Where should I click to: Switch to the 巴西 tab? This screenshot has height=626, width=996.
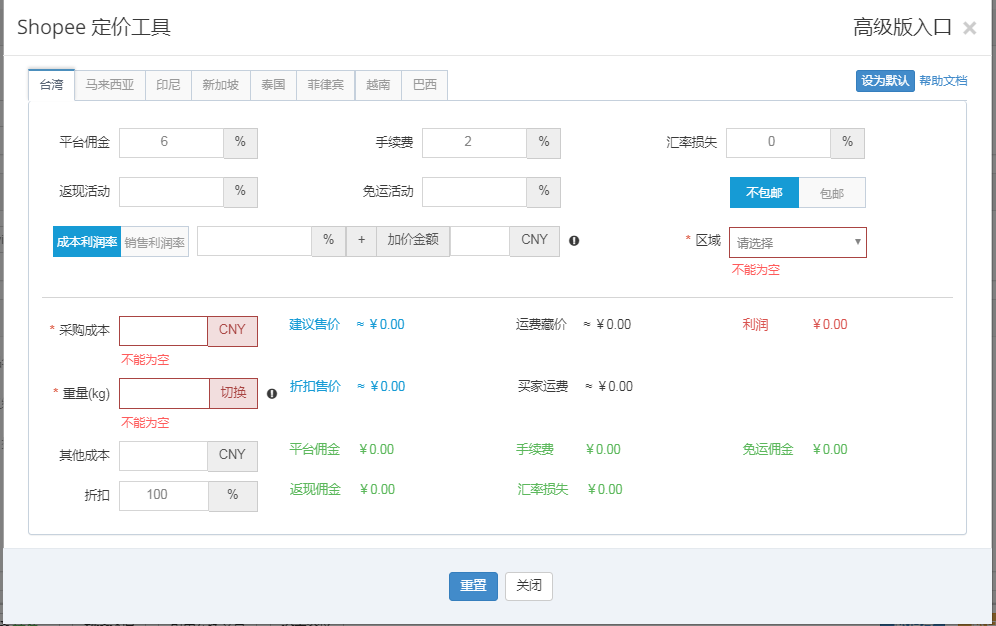pos(424,85)
